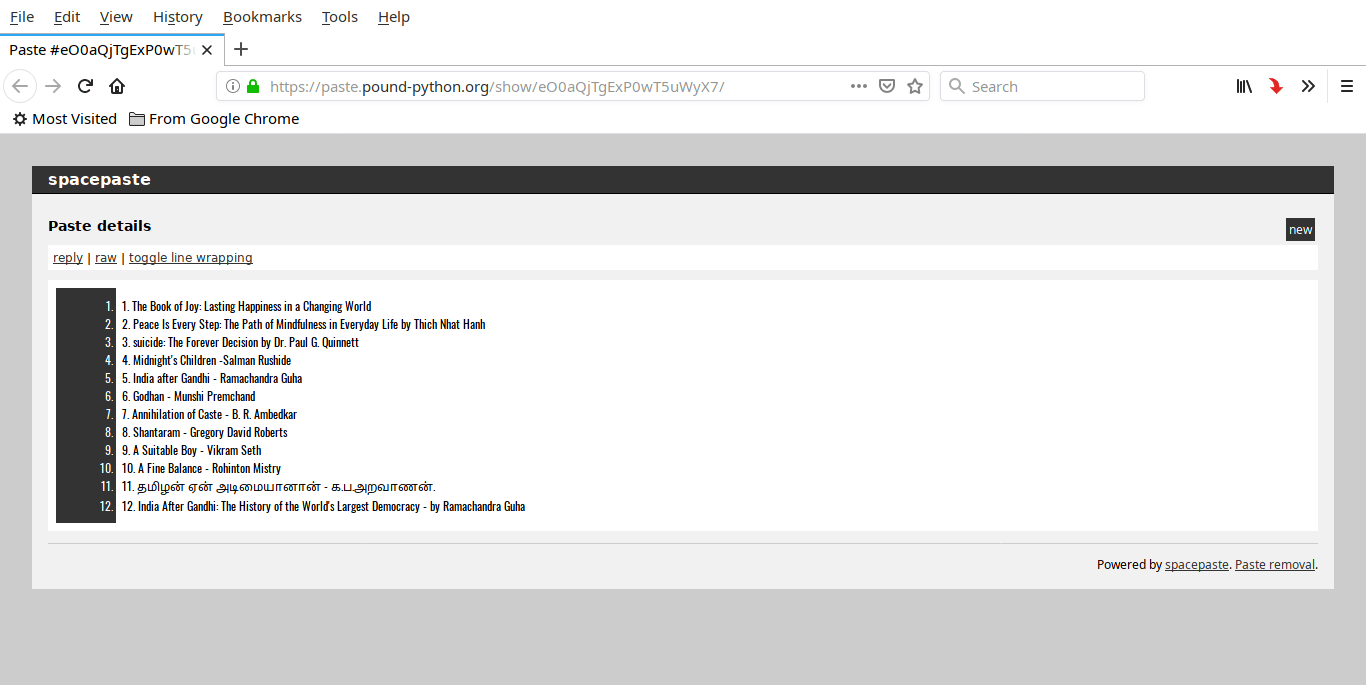
Task: Open the From Google Chrome bookmarks folder
Action: point(214,119)
